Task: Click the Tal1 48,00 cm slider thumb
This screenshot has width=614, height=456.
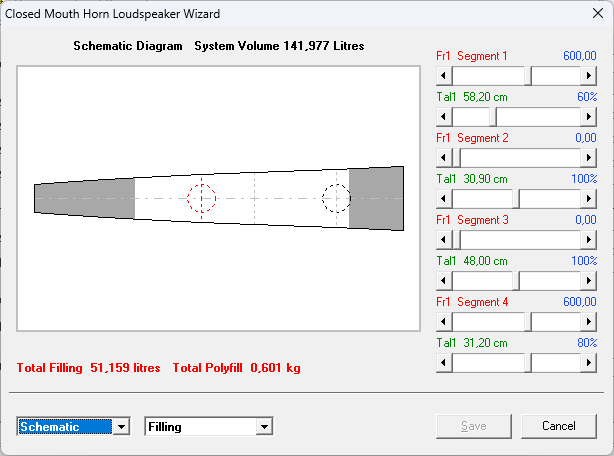Action: tap(516, 281)
